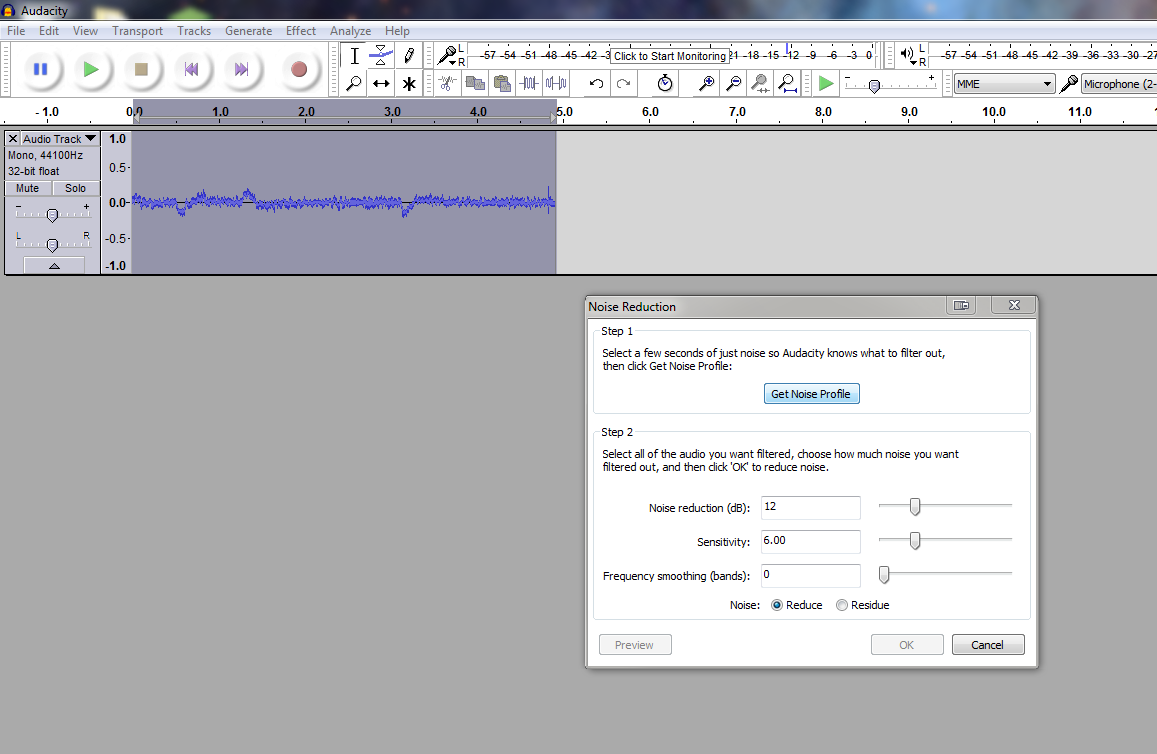Screen dimensions: 1157x754
Task: Click the Zoom Out icon
Action: click(x=733, y=83)
